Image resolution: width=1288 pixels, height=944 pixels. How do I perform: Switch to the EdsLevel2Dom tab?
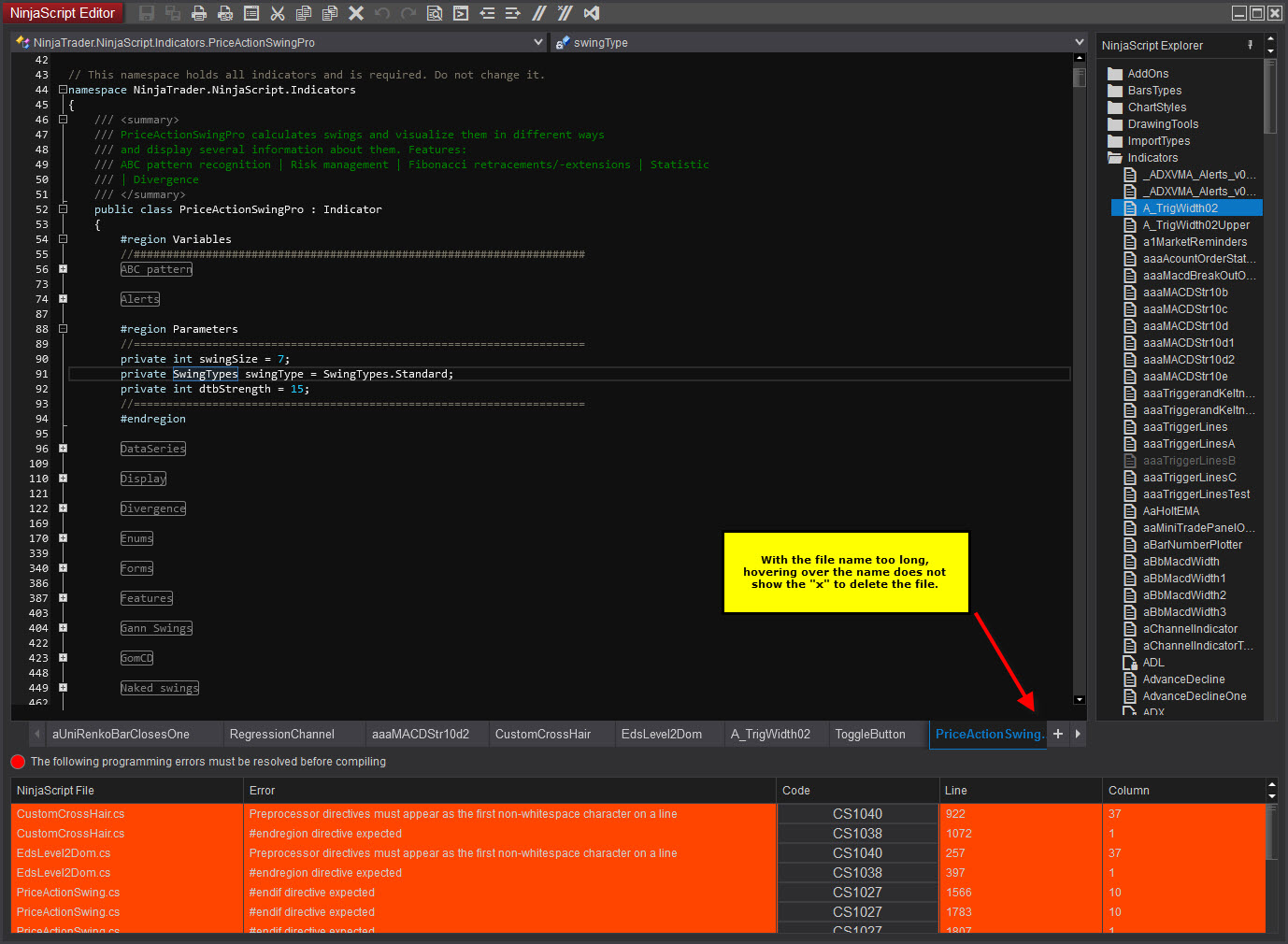tap(661, 735)
